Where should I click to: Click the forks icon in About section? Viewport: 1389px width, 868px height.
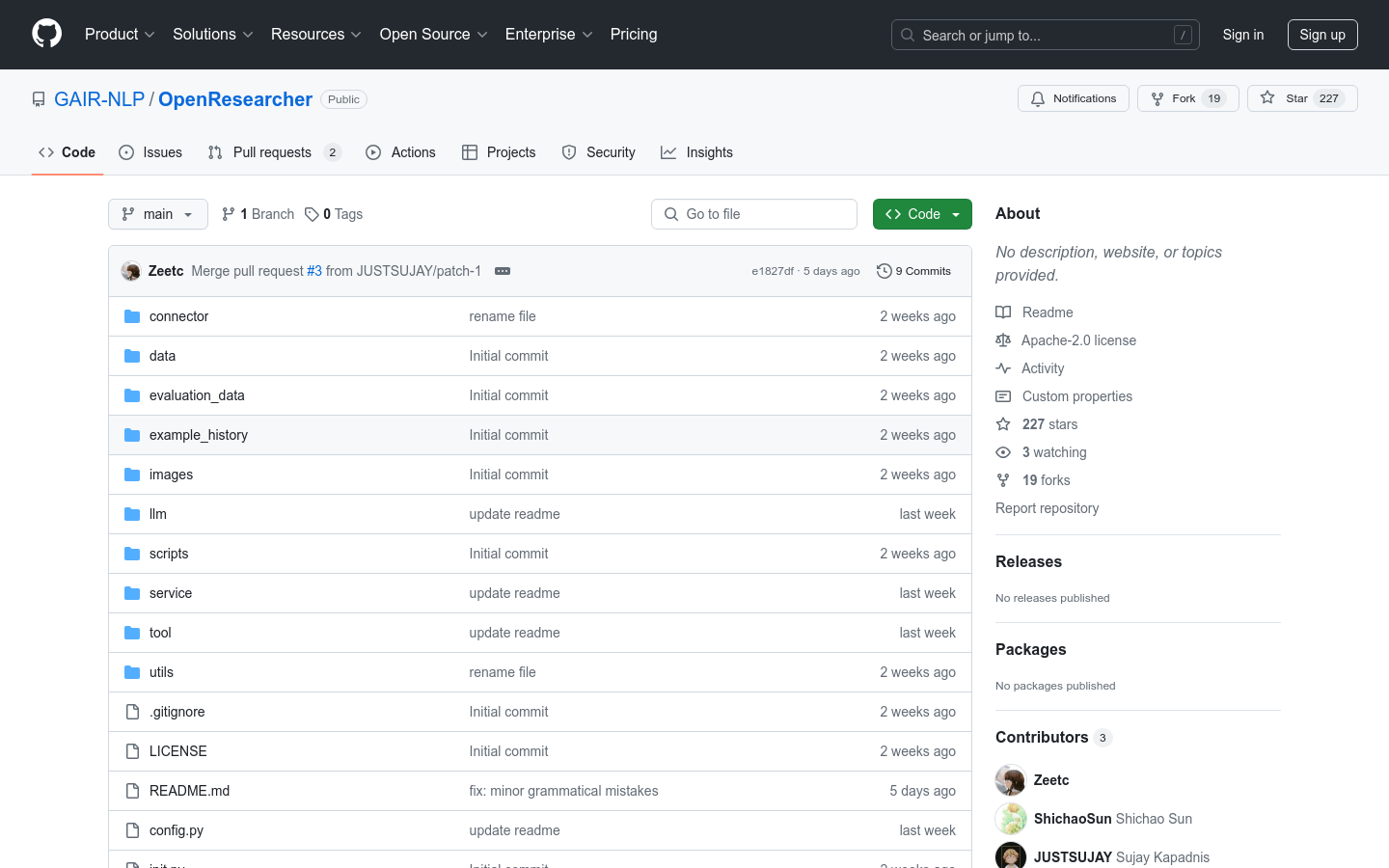(1003, 480)
